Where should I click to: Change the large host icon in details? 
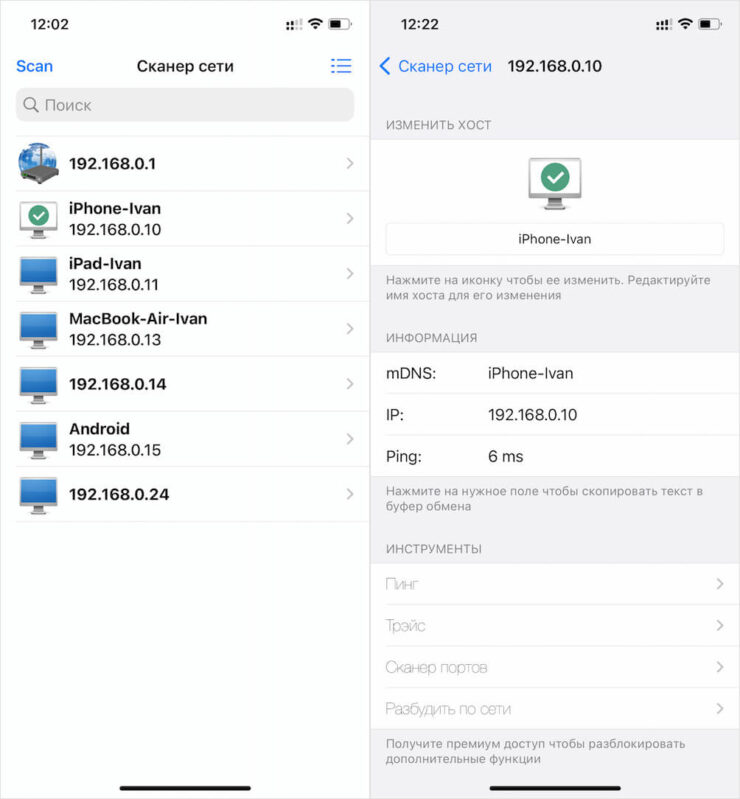[554, 182]
